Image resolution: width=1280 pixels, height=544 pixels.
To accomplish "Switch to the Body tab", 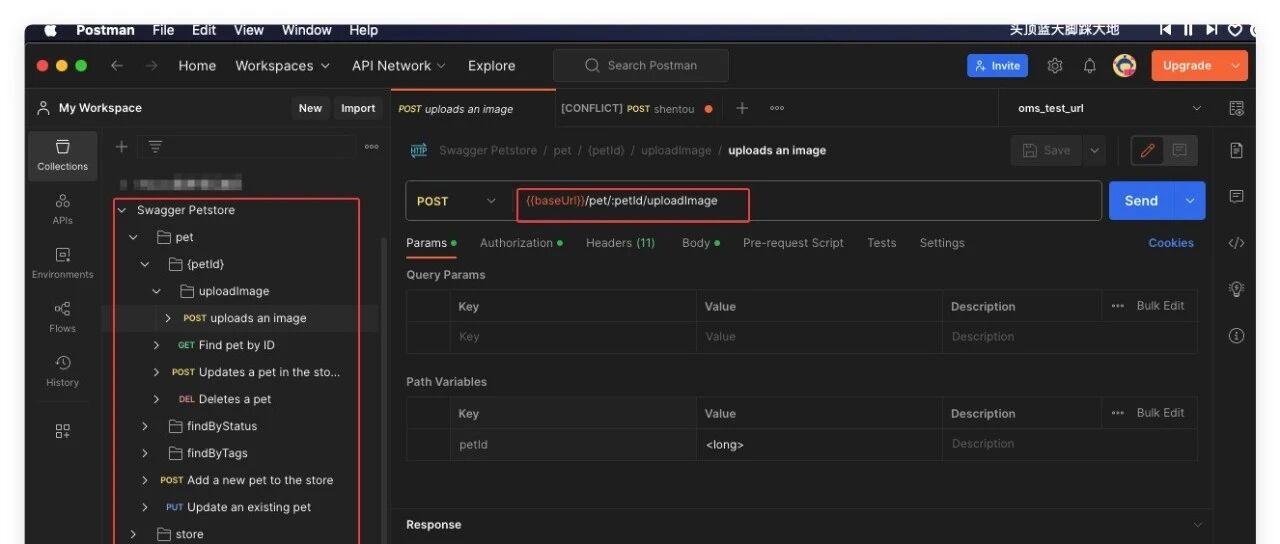I will (x=700, y=243).
